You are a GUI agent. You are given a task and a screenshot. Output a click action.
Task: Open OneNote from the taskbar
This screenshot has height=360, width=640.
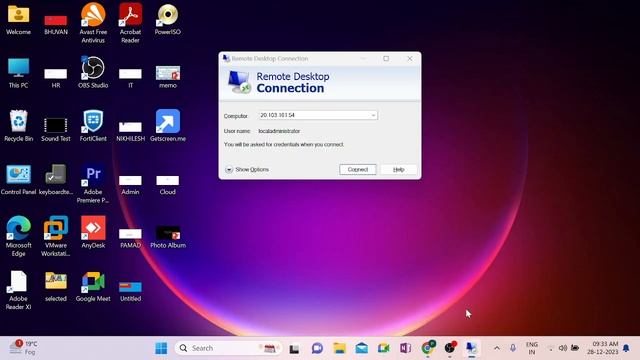pos(406,348)
